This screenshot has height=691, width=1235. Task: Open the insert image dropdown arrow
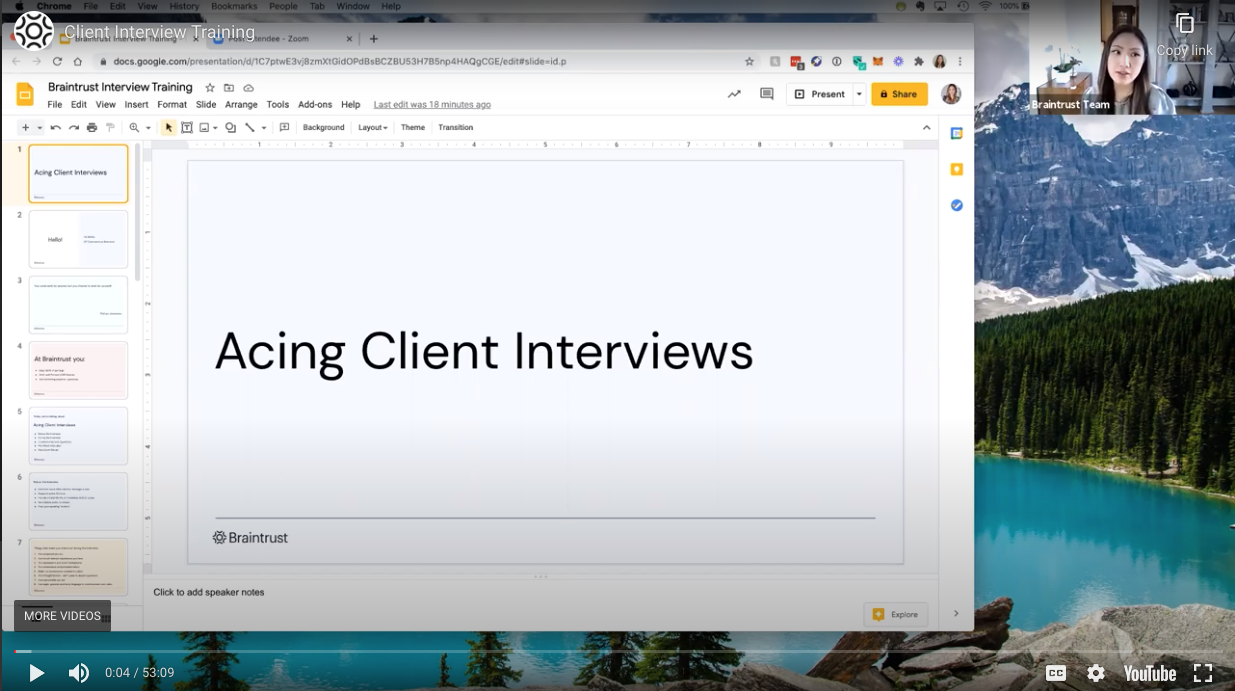click(x=215, y=128)
